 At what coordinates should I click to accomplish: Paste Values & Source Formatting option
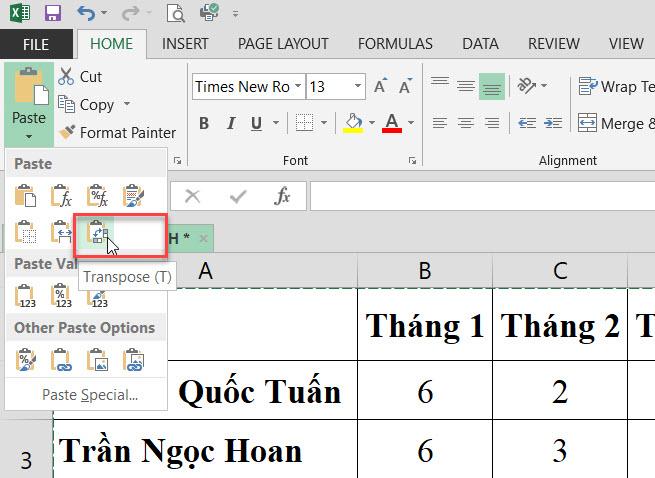[x=97, y=297]
